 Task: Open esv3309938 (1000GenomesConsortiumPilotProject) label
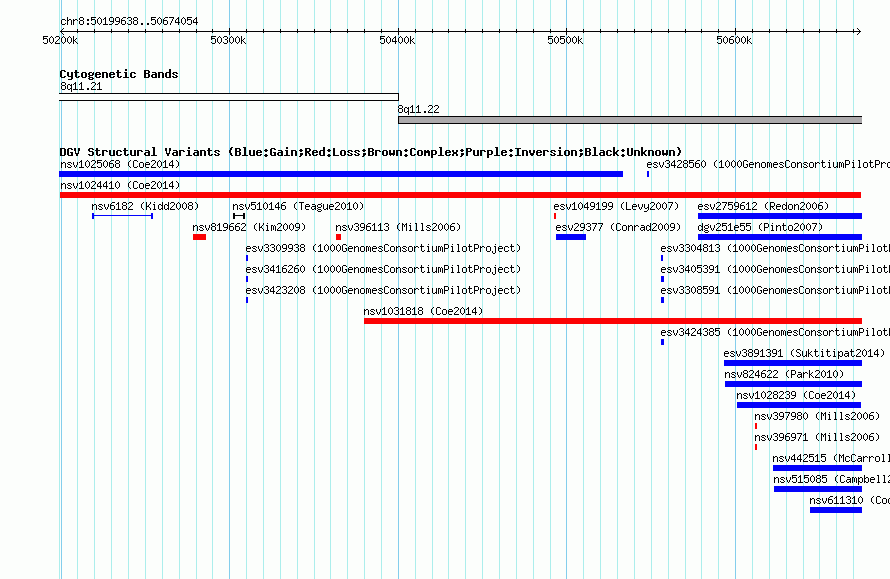(383, 248)
